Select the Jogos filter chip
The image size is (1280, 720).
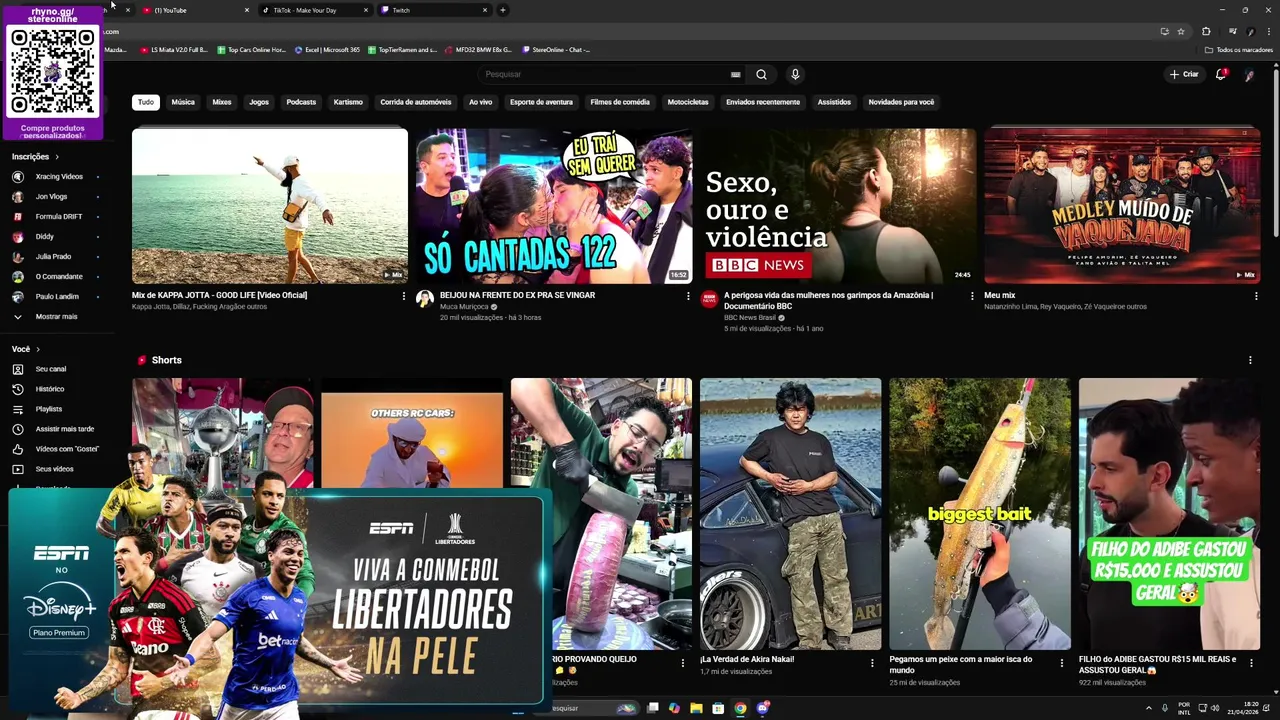tap(259, 102)
